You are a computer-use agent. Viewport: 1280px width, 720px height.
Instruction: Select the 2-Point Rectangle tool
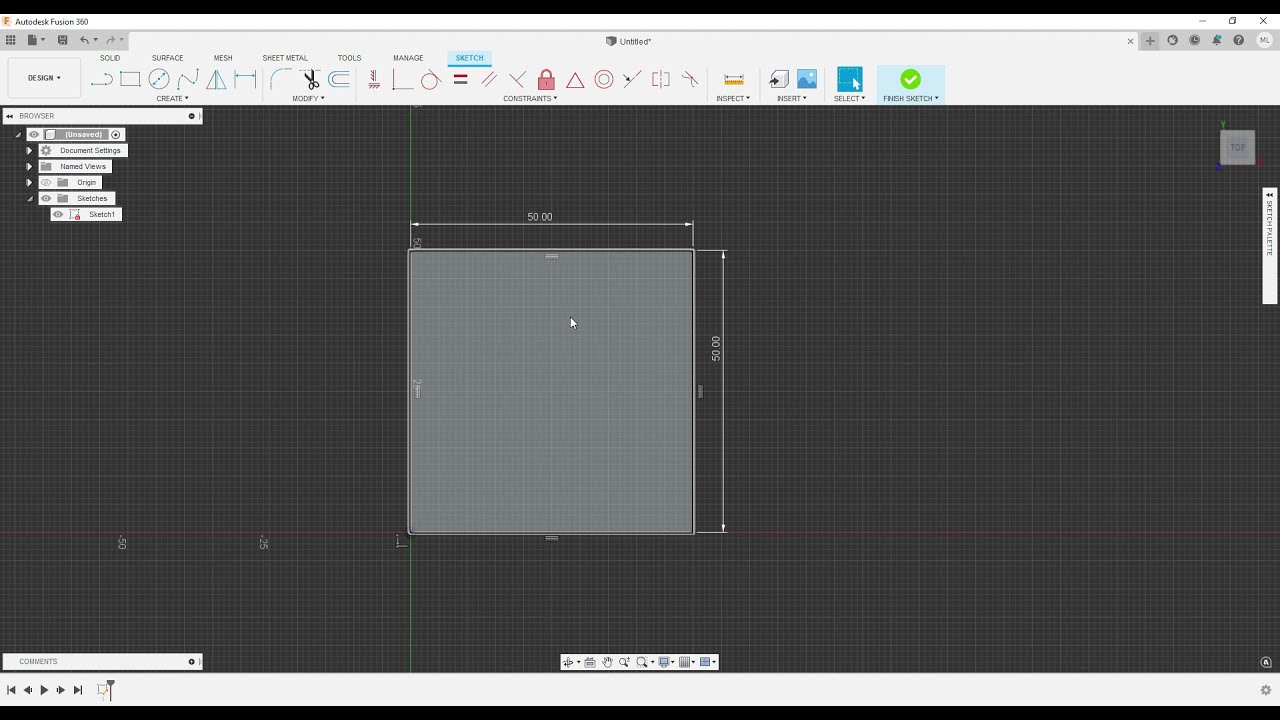coord(130,80)
